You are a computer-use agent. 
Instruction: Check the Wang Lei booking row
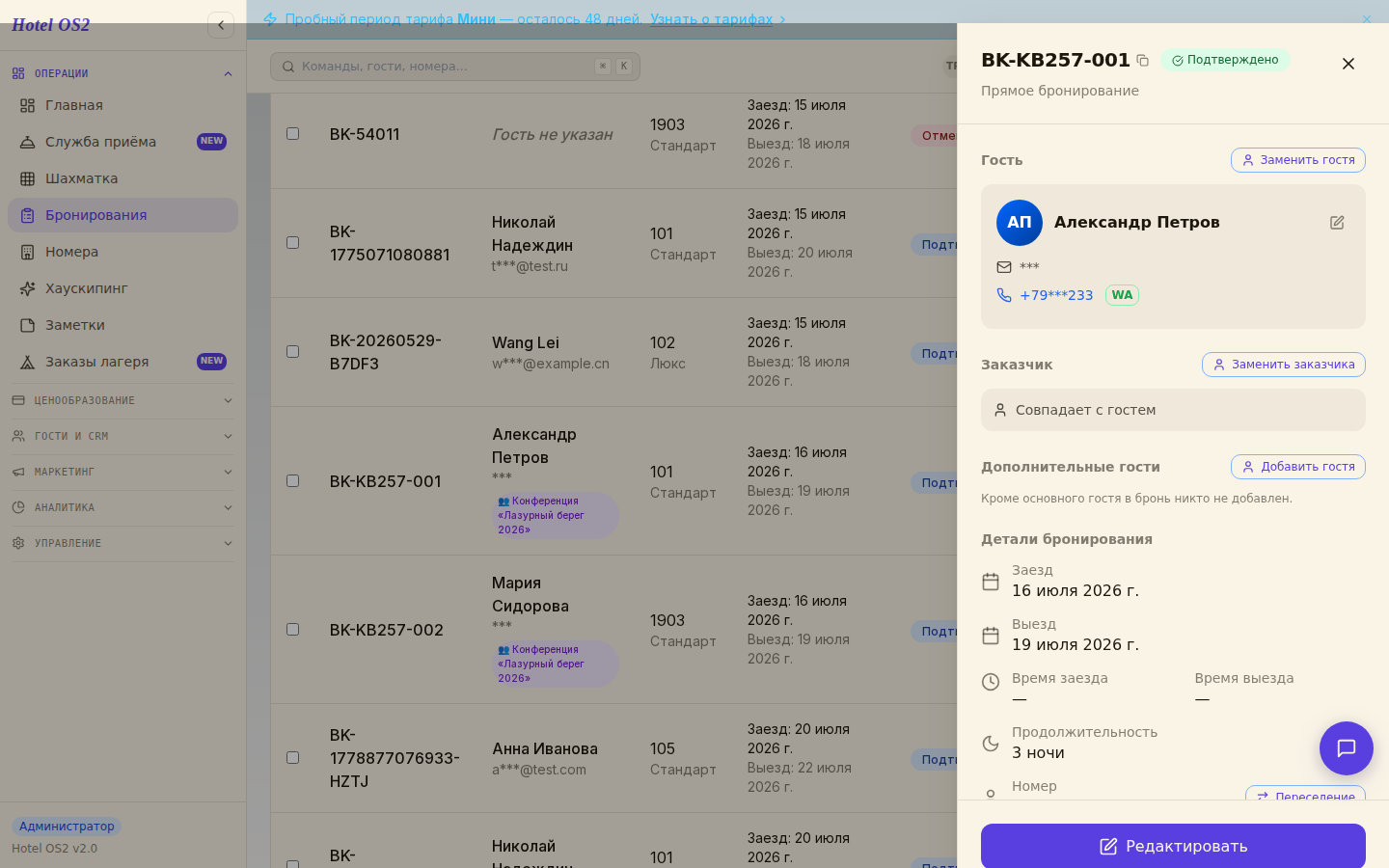pyautogui.click(x=293, y=352)
